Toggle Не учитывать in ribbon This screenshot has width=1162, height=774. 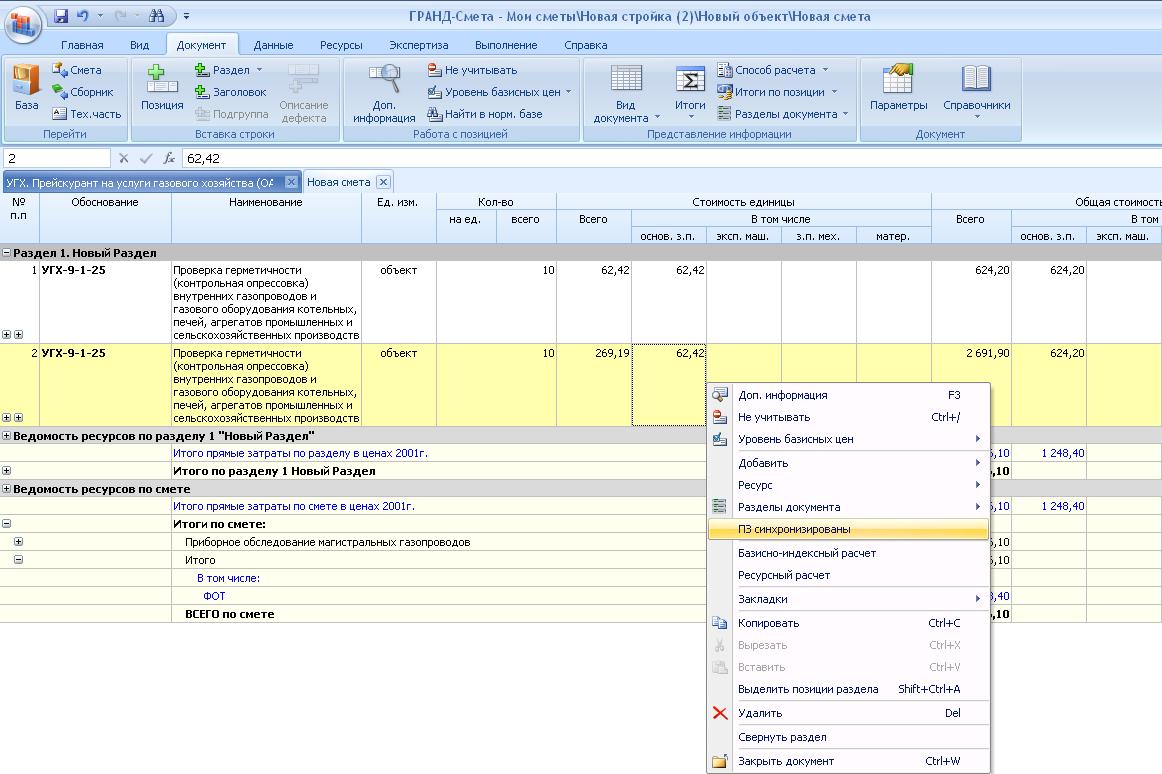[x=472, y=70]
